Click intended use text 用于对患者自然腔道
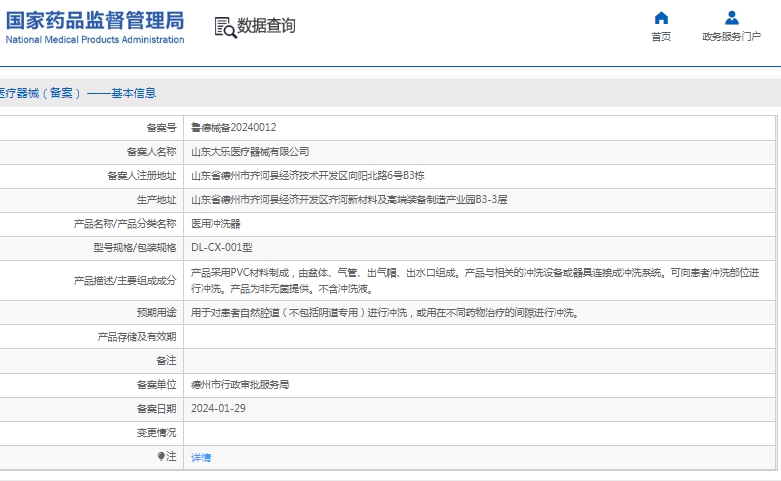 pyautogui.click(x=385, y=313)
